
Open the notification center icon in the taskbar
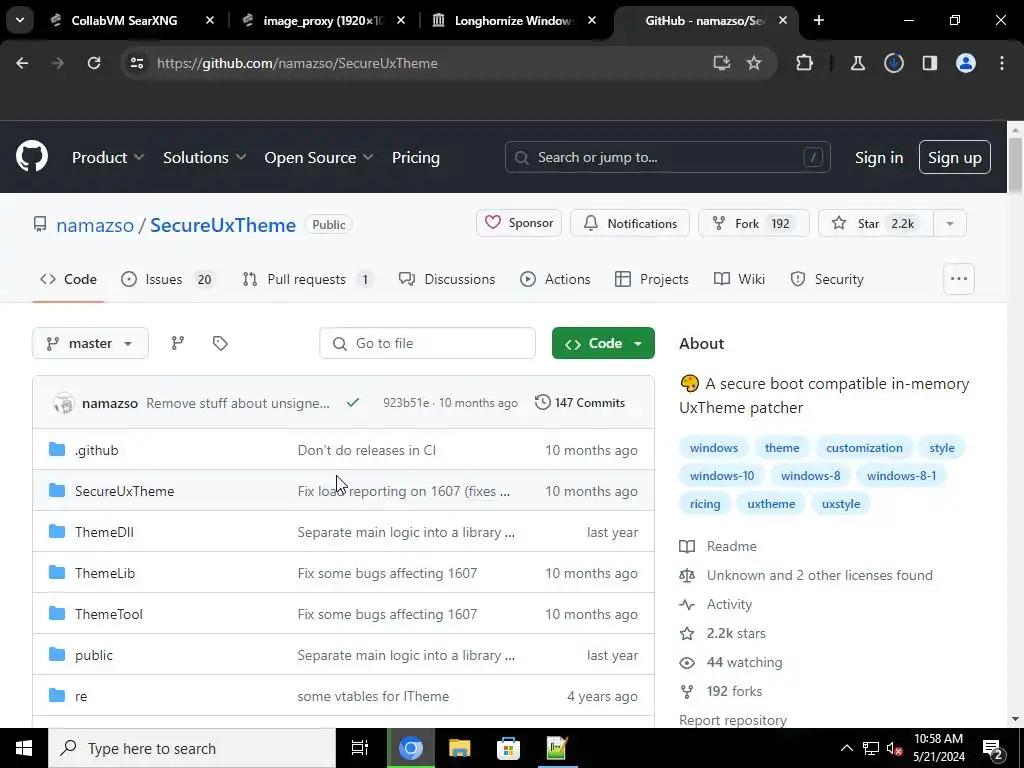[x=993, y=749]
